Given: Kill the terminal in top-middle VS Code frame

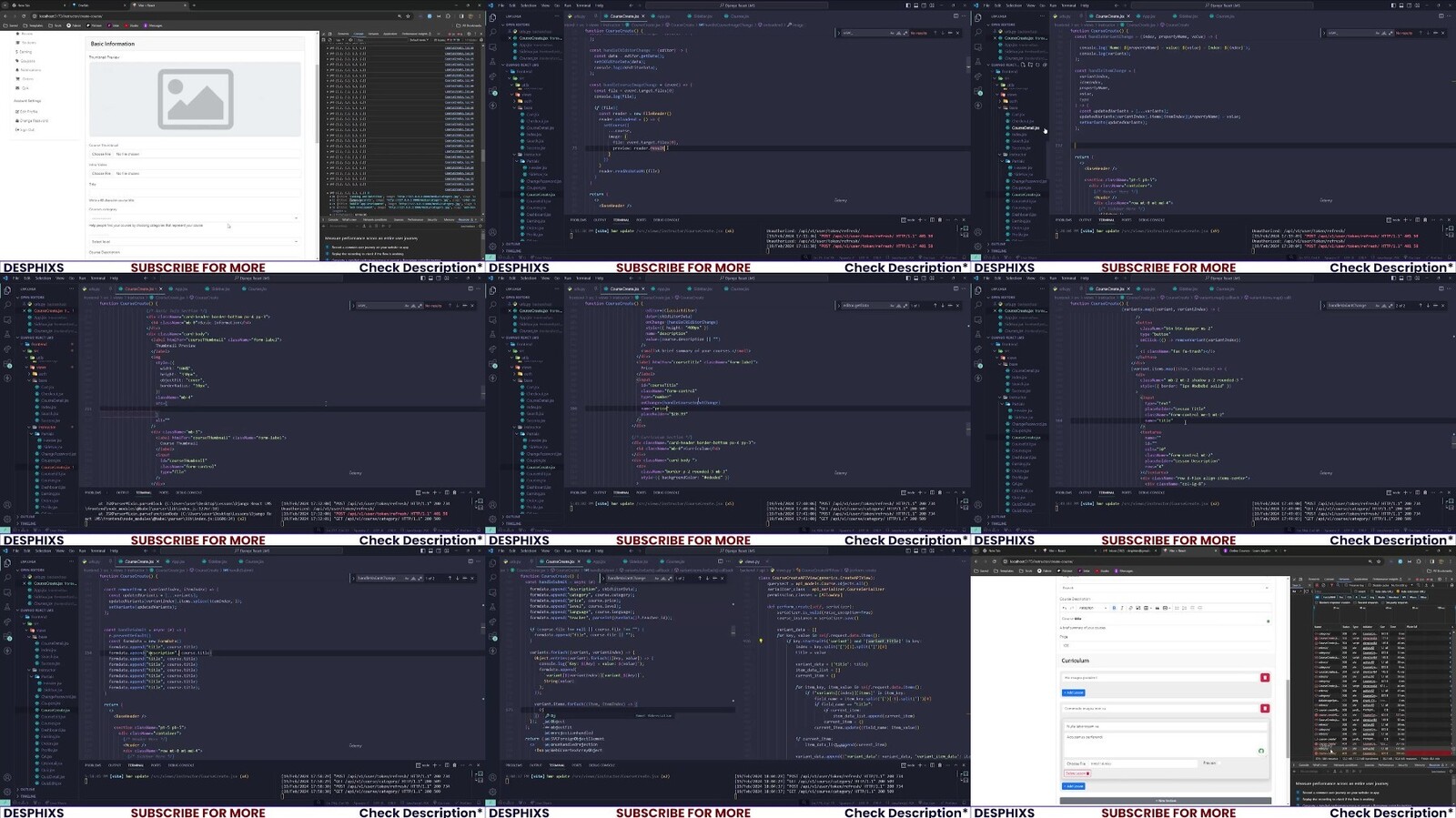Looking at the screenshot, I should (940, 219).
